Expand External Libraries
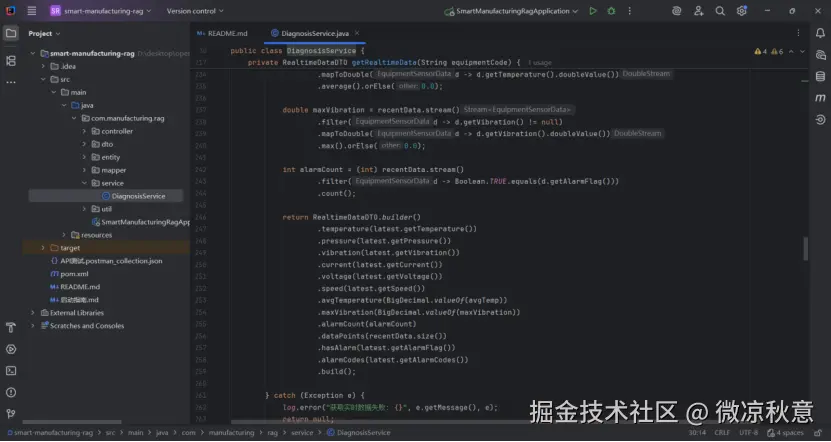Viewport: 831px width, 442px height. click(33, 313)
